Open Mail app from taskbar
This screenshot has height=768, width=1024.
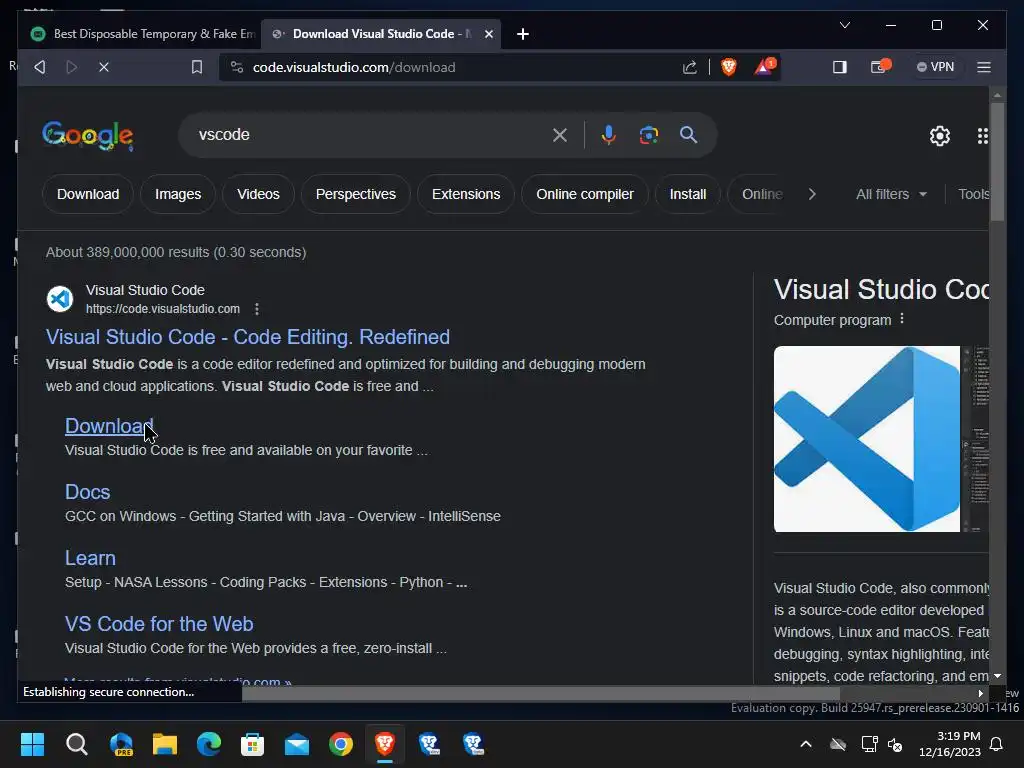click(297, 744)
